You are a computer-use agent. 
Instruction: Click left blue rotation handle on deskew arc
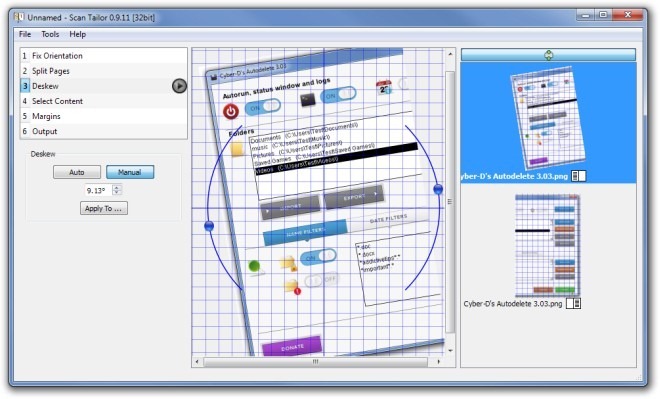pyautogui.click(x=209, y=226)
